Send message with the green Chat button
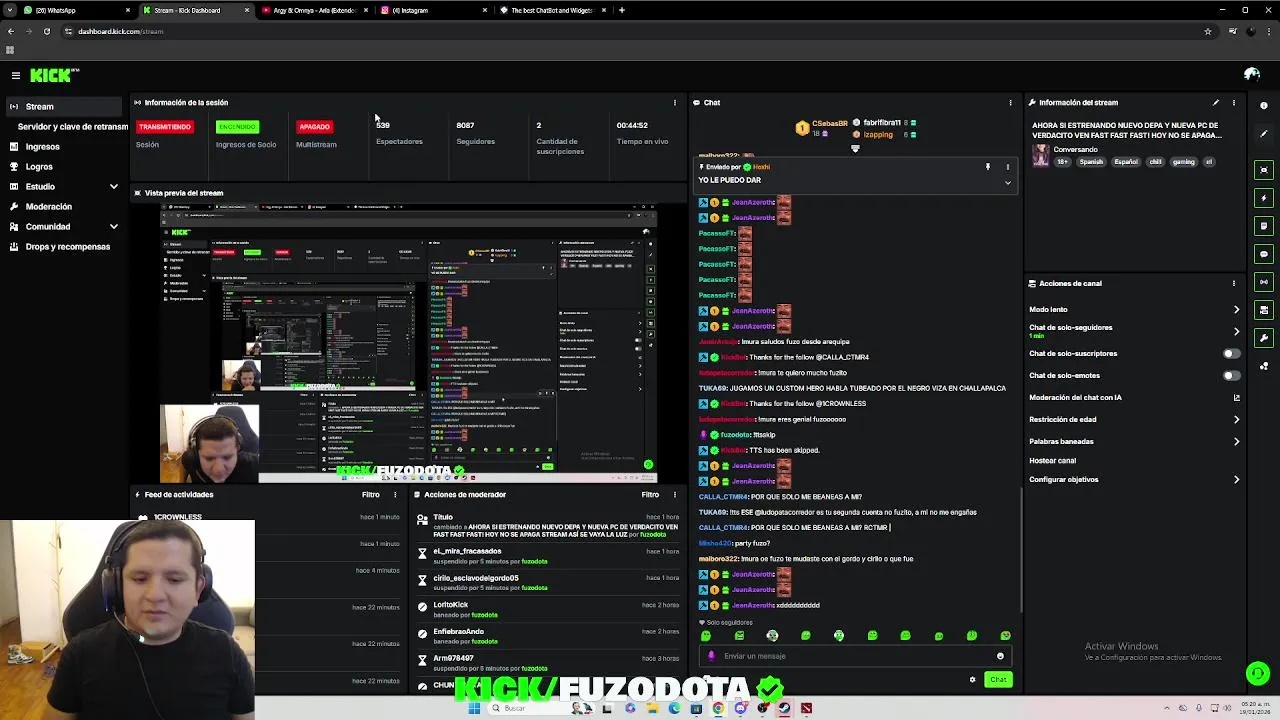Screen dimensions: 1280x720 [x=998, y=680]
